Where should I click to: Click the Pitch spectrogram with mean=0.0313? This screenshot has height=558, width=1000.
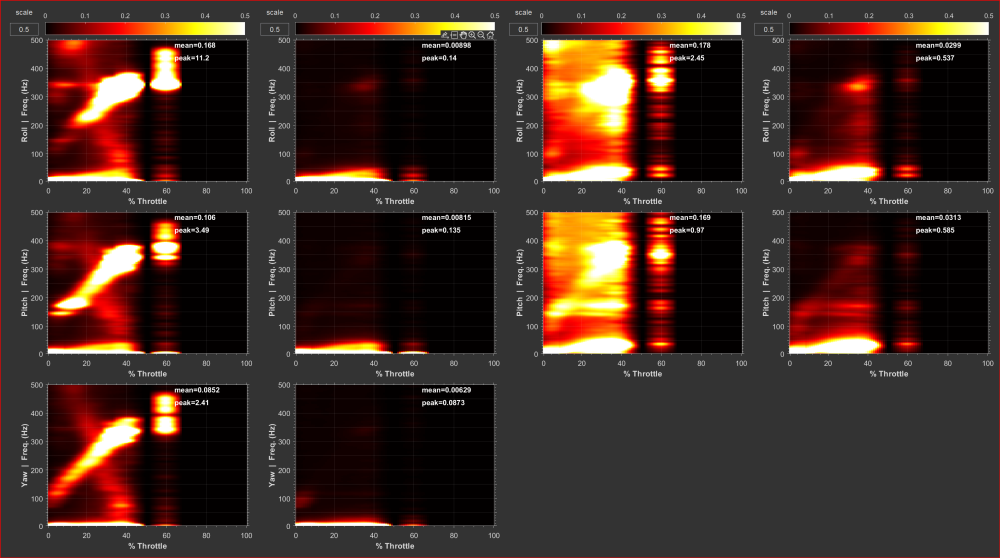(x=888, y=282)
